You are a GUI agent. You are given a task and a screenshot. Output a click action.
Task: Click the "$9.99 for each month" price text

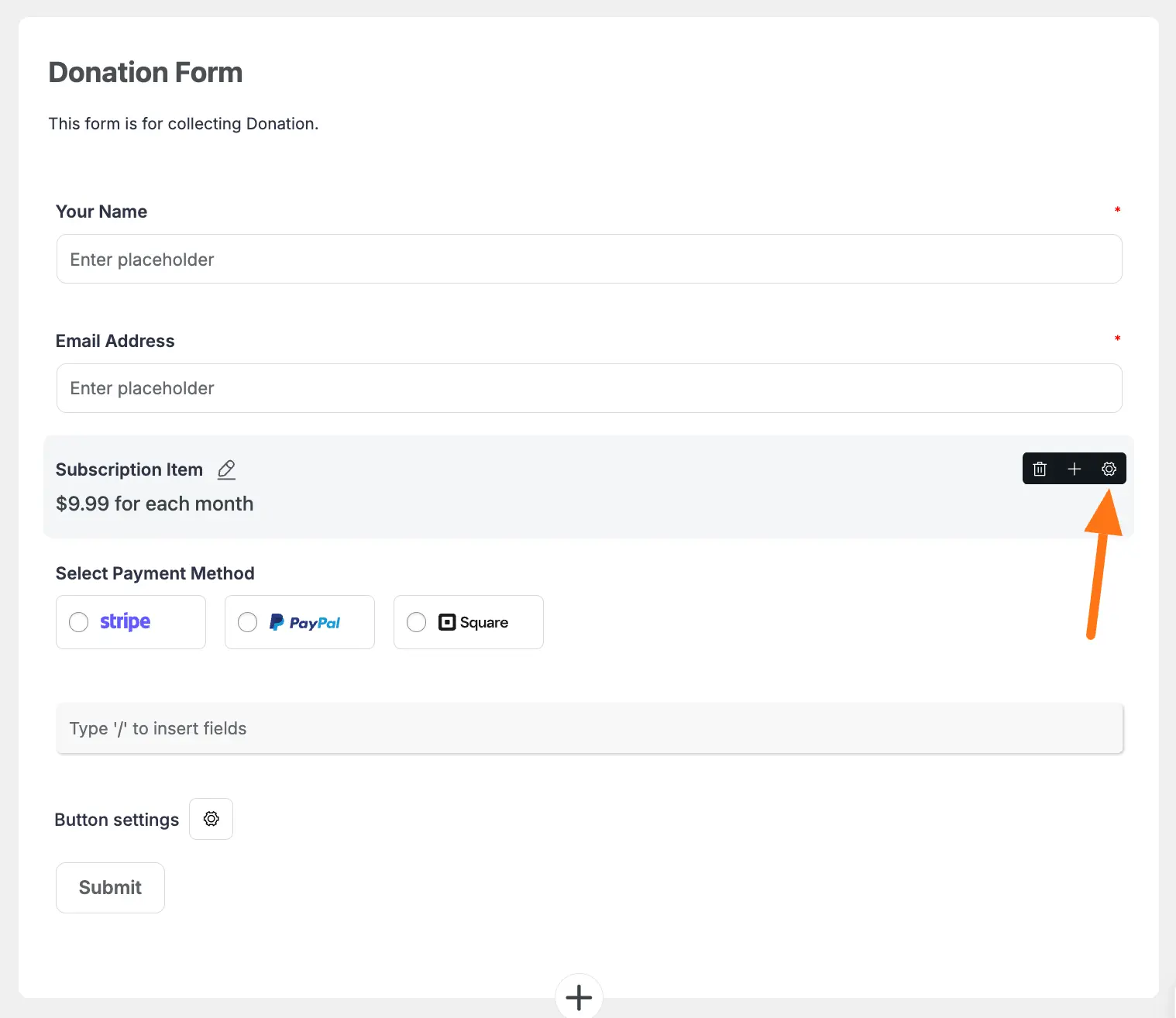155,504
